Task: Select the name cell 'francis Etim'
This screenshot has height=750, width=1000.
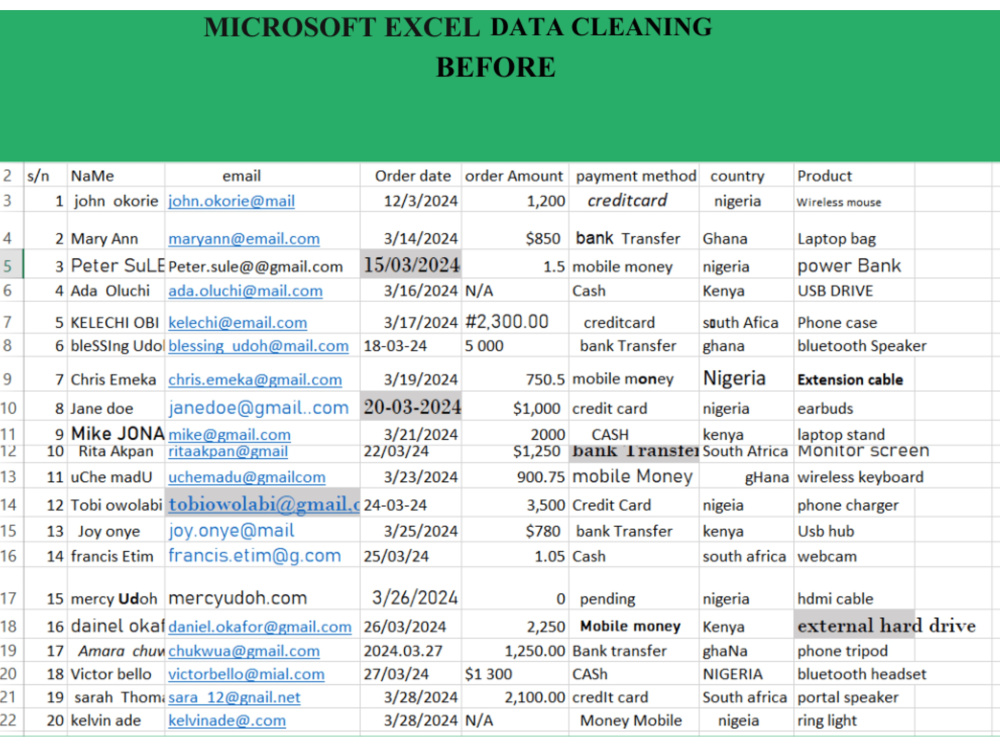Action: (x=116, y=556)
